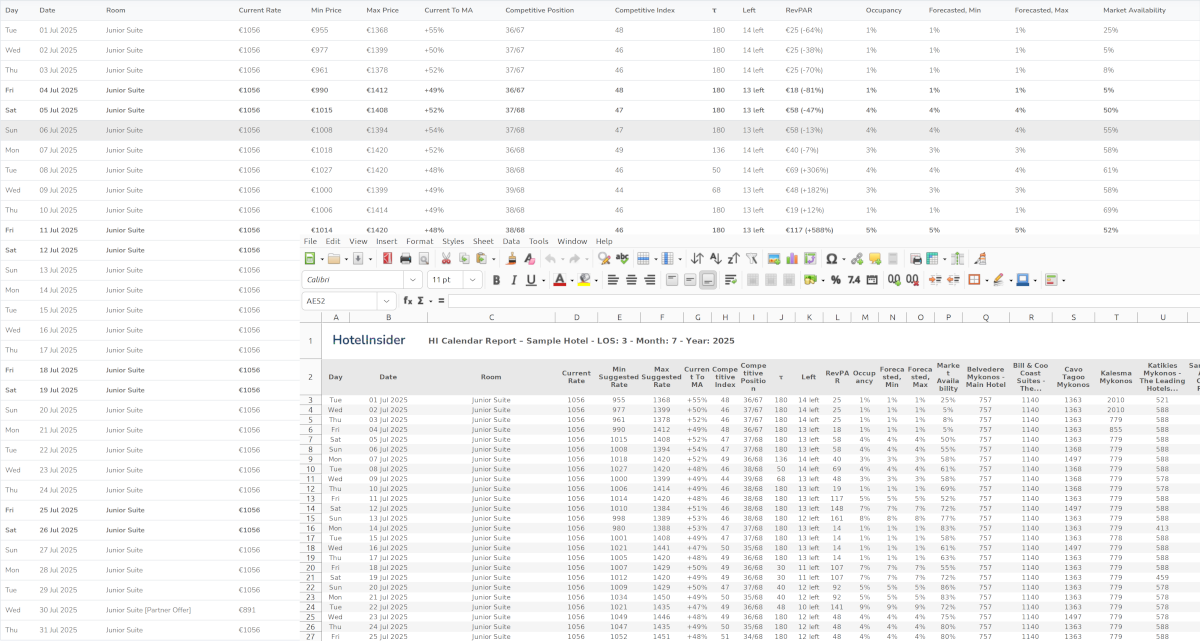Insert special character Omega icon
The image size is (1200, 641).
[x=831, y=258]
